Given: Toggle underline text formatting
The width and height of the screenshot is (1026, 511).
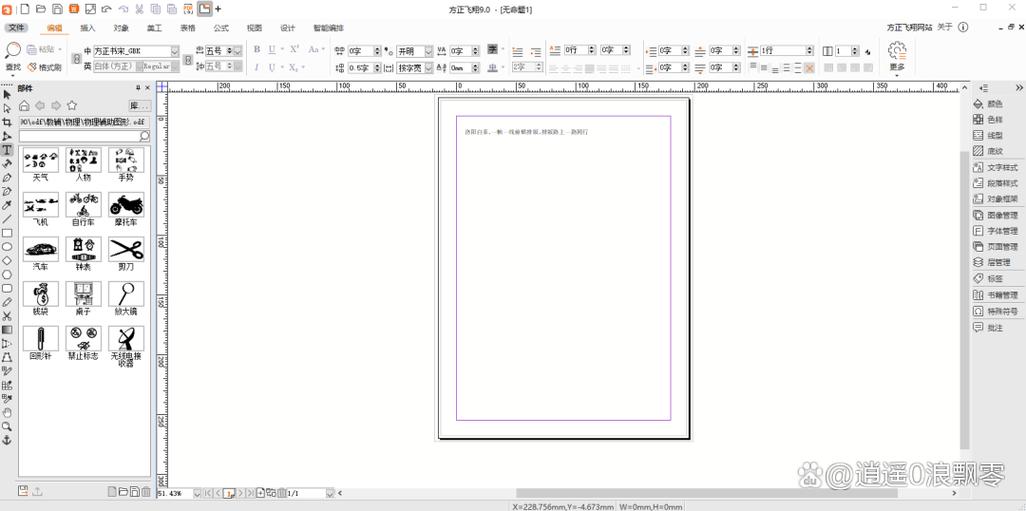Looking at the screenshot, I should pyautogui.click(x=272, y=50).
